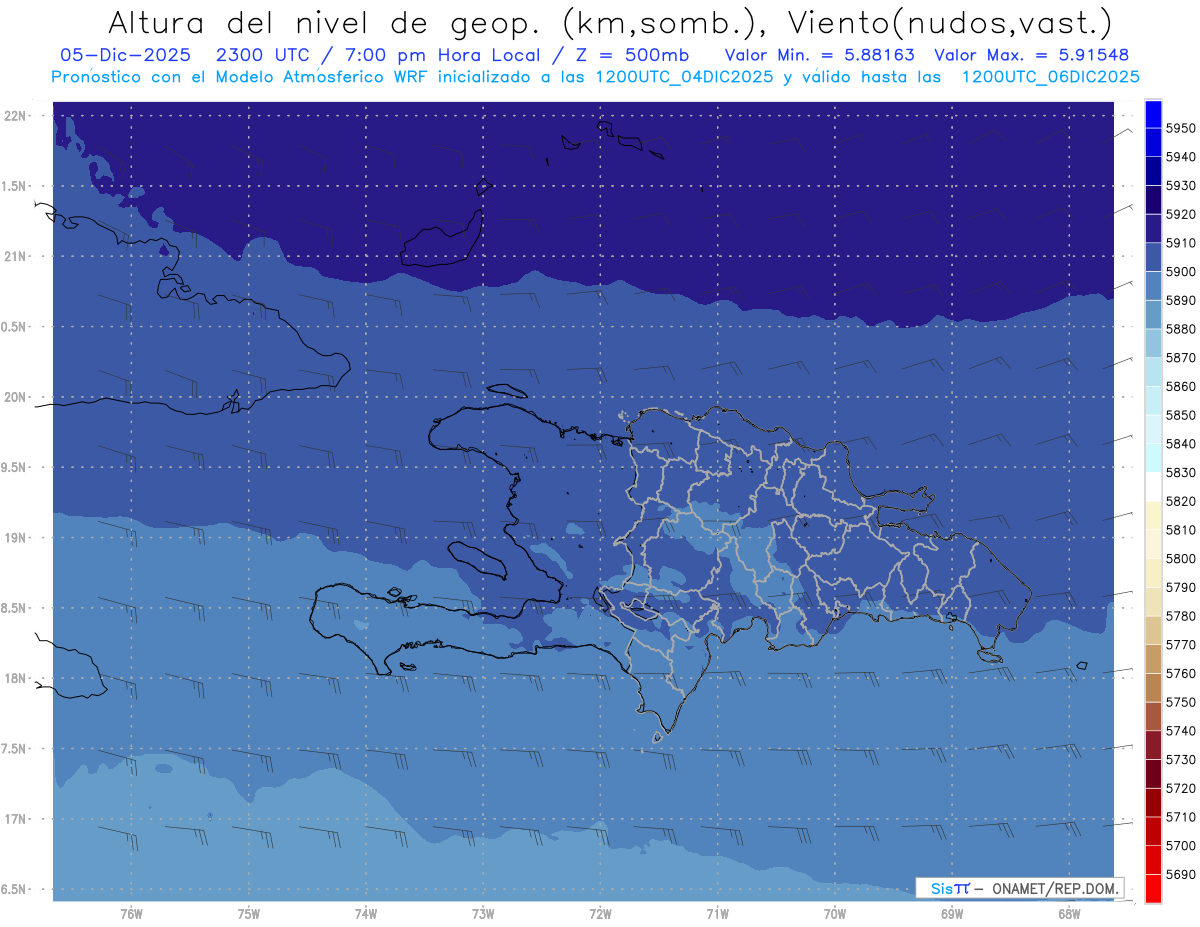Click the '5900' colorbar label

coord(1180,271)
